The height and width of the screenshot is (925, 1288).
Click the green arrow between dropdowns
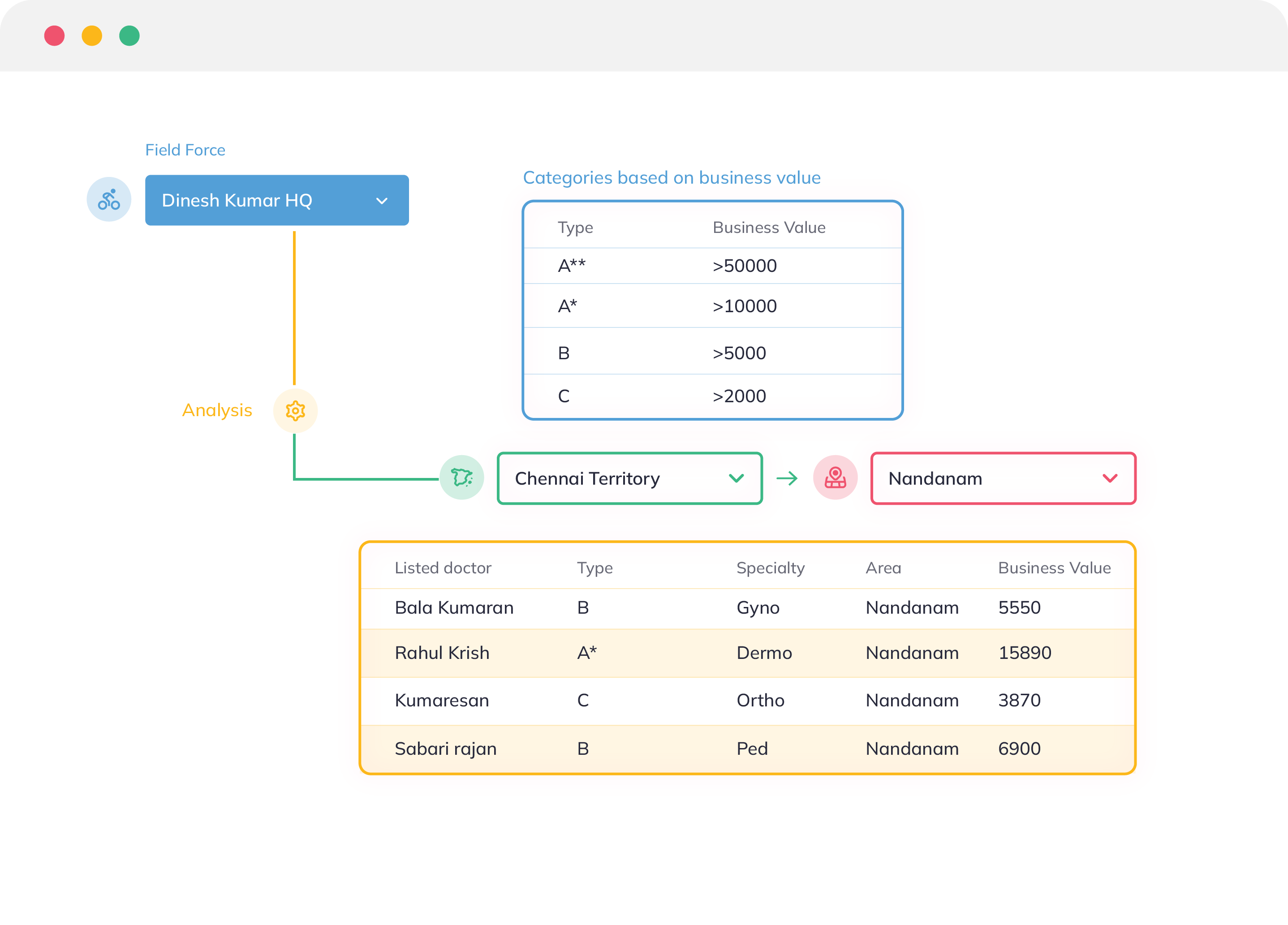coord(787,478)
